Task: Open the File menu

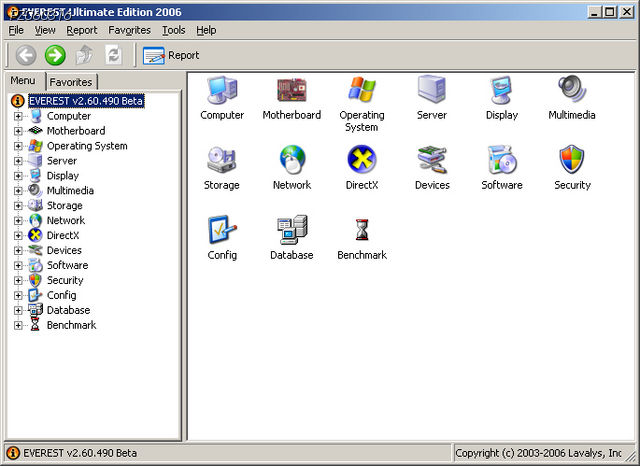Action: pyautogui.click(x=16, y=30)
